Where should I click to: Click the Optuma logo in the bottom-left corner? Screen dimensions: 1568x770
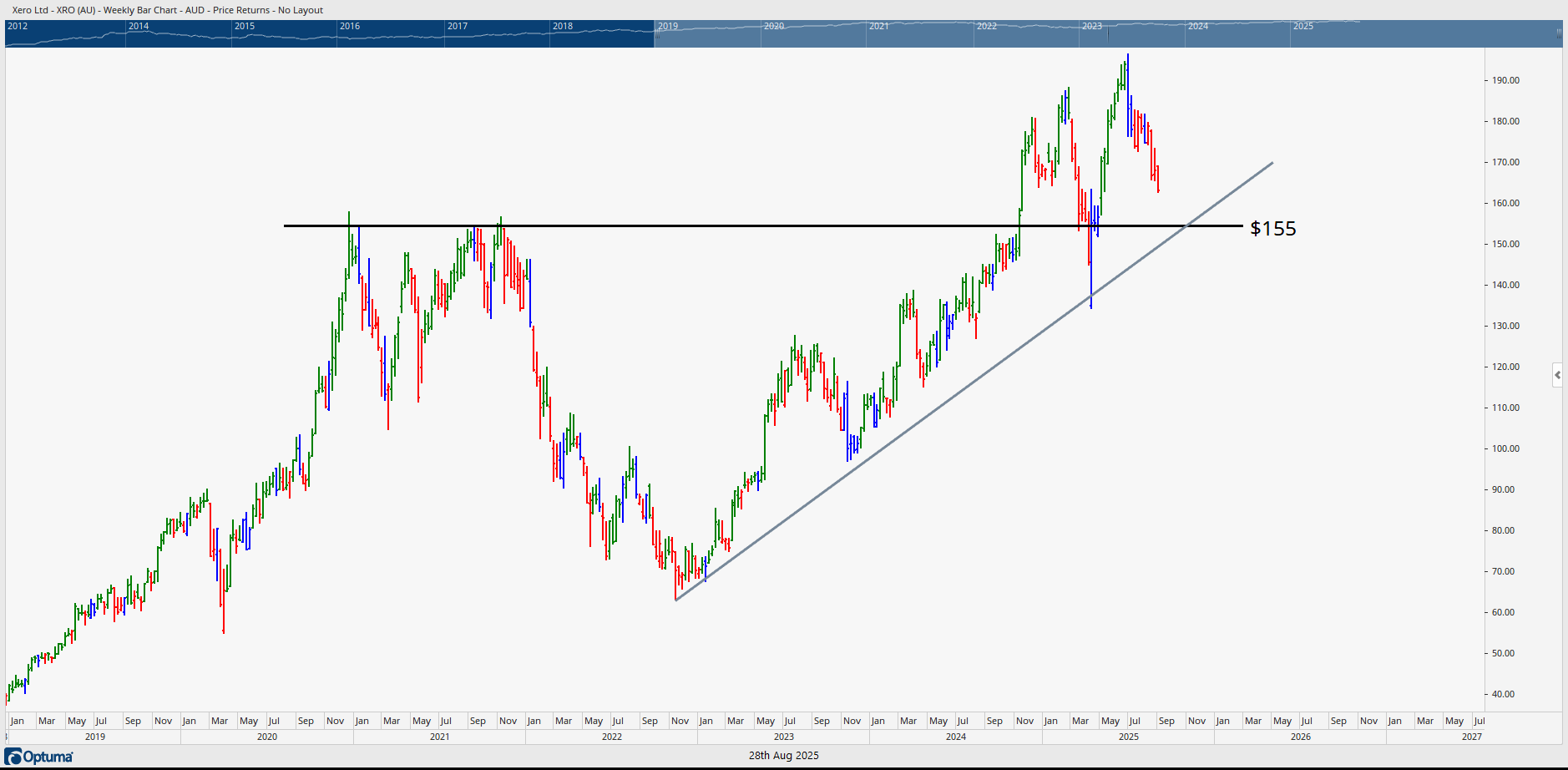tap(39, 757)
